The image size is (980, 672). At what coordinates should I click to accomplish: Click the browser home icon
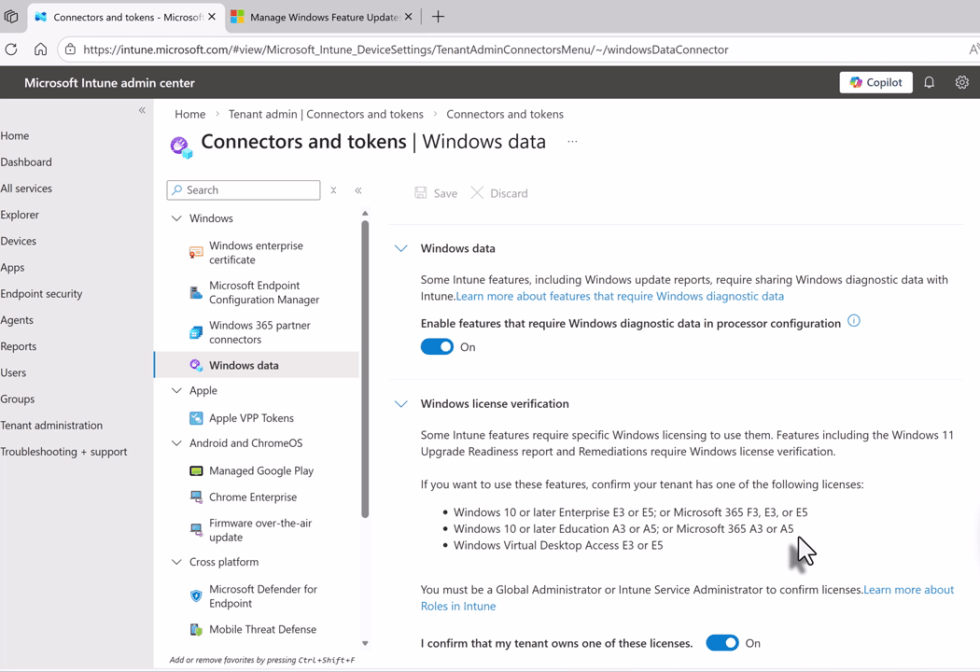point(41,49)
